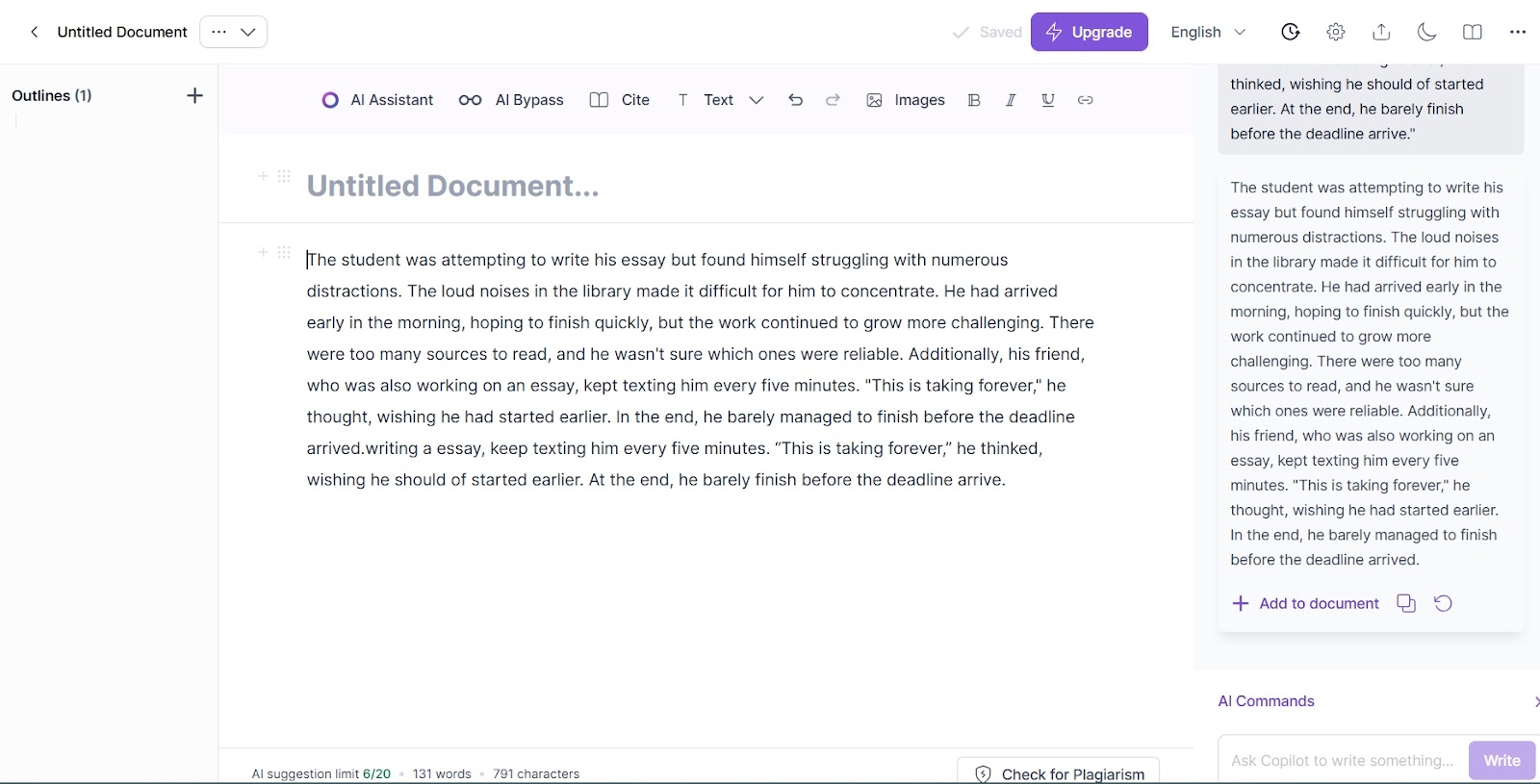Copy the AI response with the copy icon

point(1406,603)
